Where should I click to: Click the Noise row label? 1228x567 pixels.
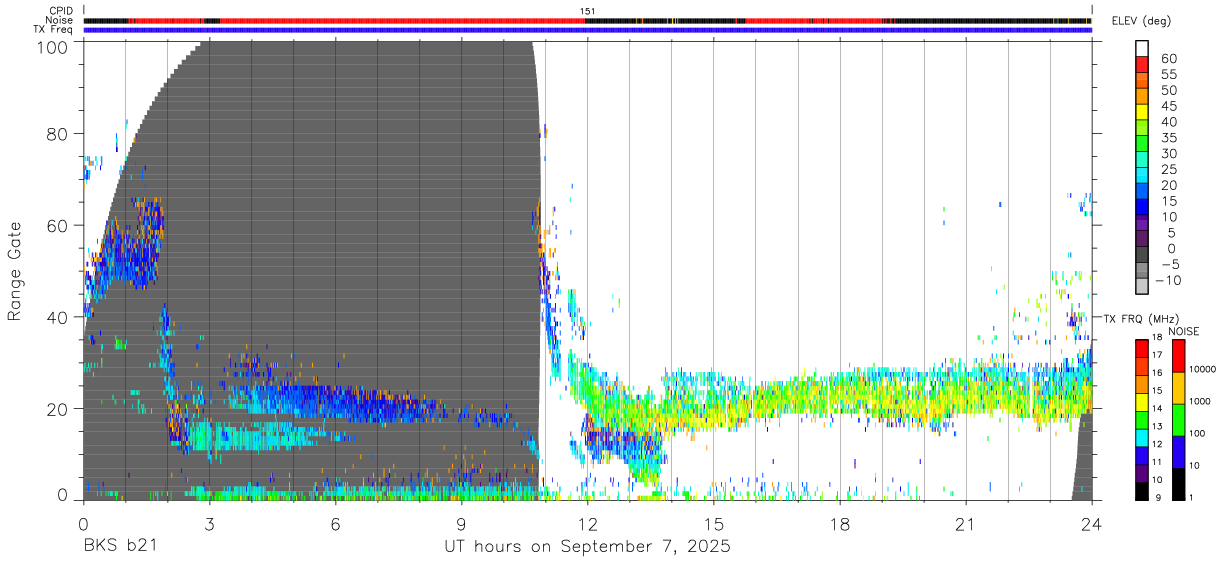[60, 20]
